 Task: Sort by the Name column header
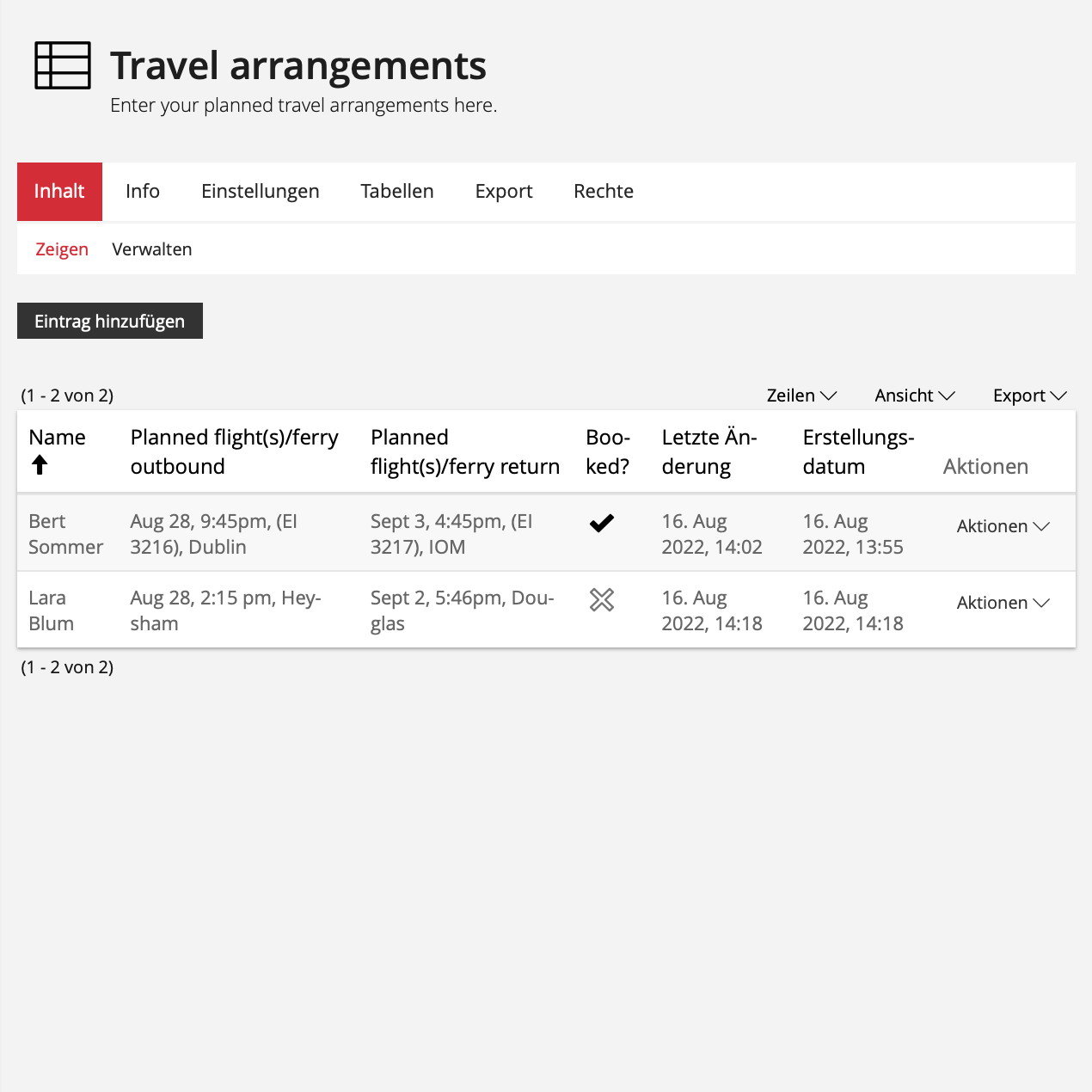tap(57, 438)
